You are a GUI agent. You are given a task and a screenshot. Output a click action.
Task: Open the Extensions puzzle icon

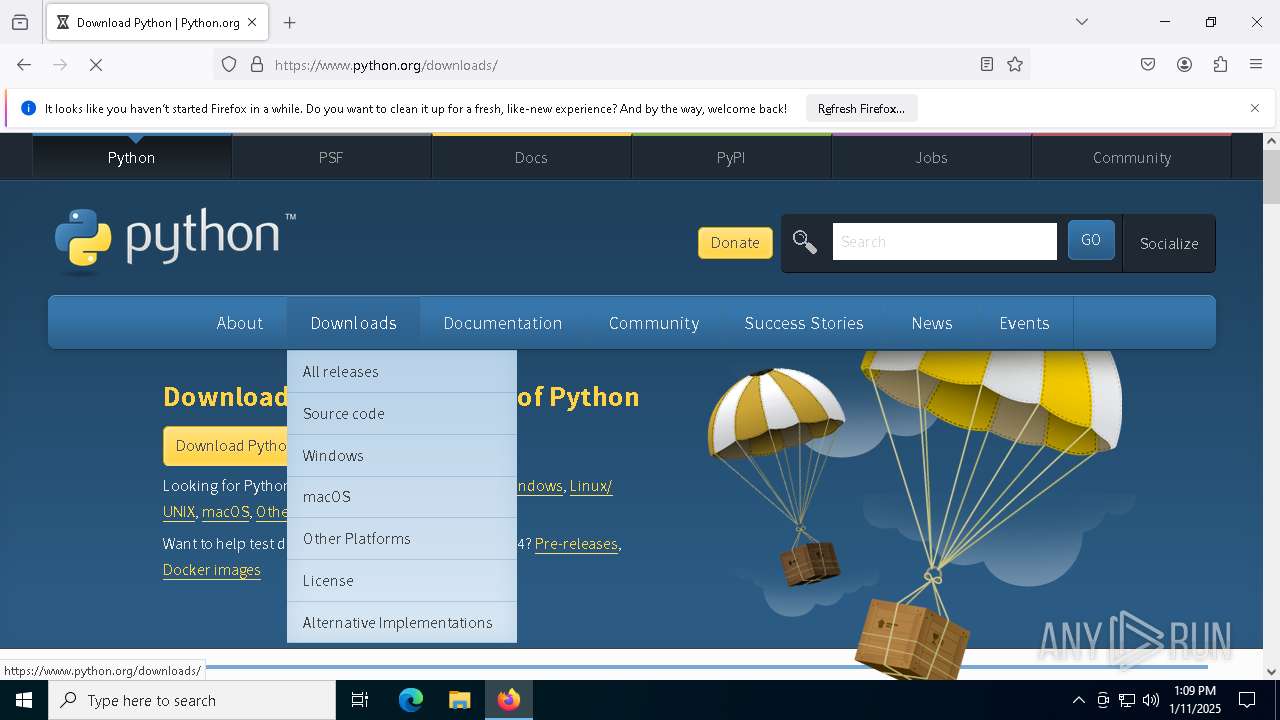point(1220,65)
